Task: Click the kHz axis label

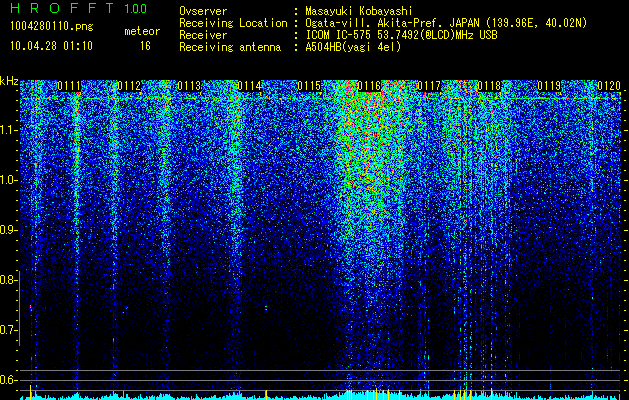Action: [x=9, y=81]
